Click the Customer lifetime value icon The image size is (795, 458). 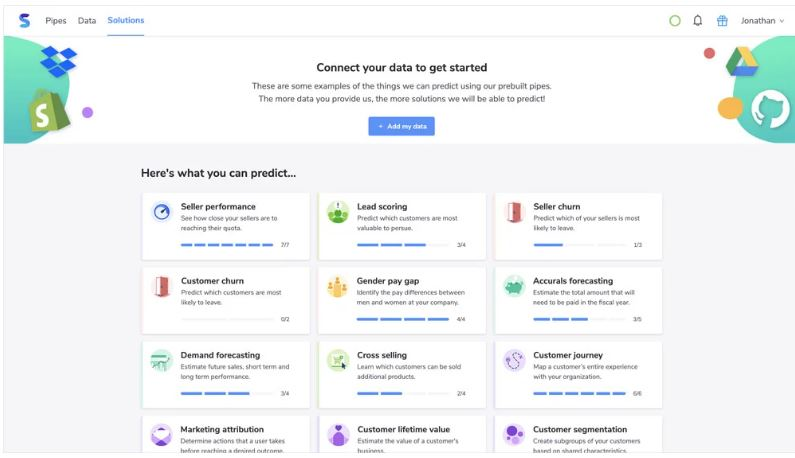coord(338,435)
